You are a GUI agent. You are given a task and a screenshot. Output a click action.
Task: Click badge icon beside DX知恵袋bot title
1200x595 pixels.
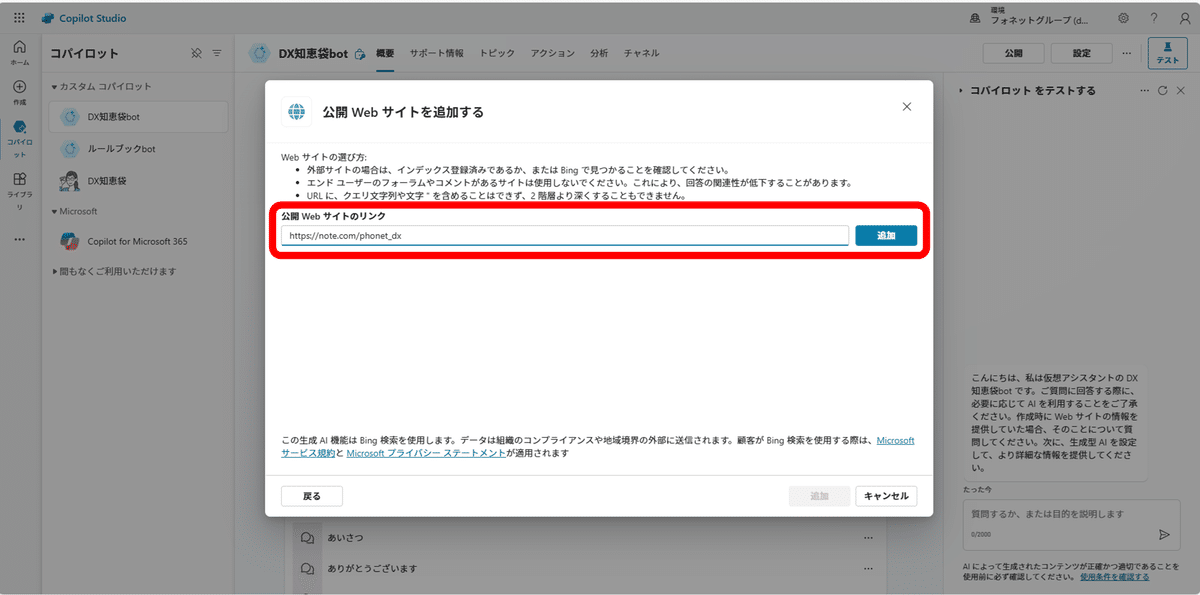358,54
